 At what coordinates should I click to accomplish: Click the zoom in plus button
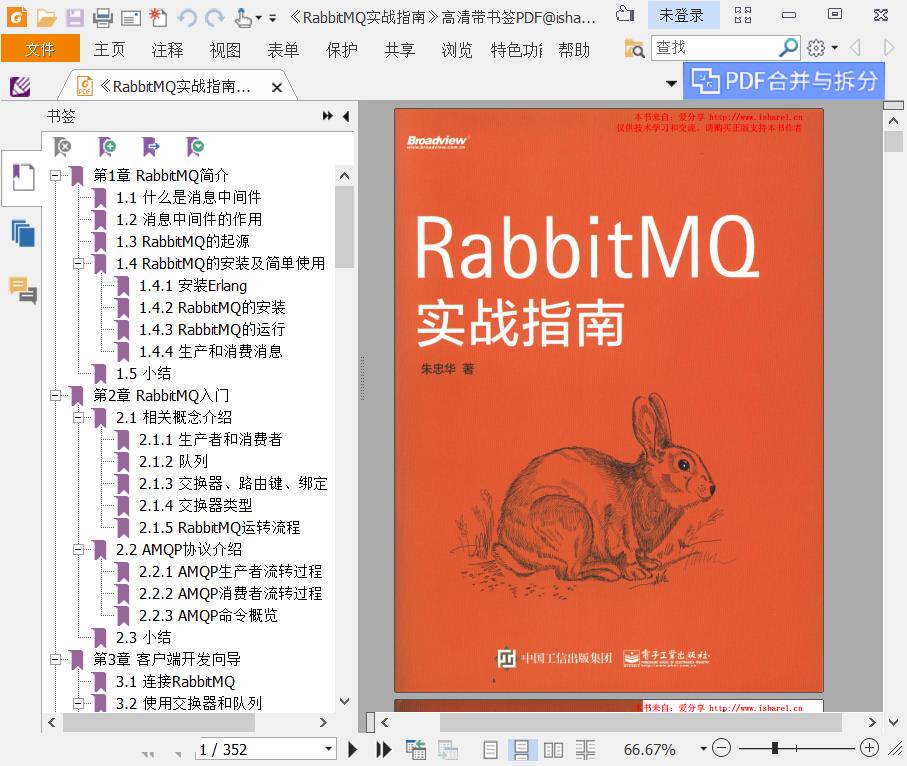[869, 748]
